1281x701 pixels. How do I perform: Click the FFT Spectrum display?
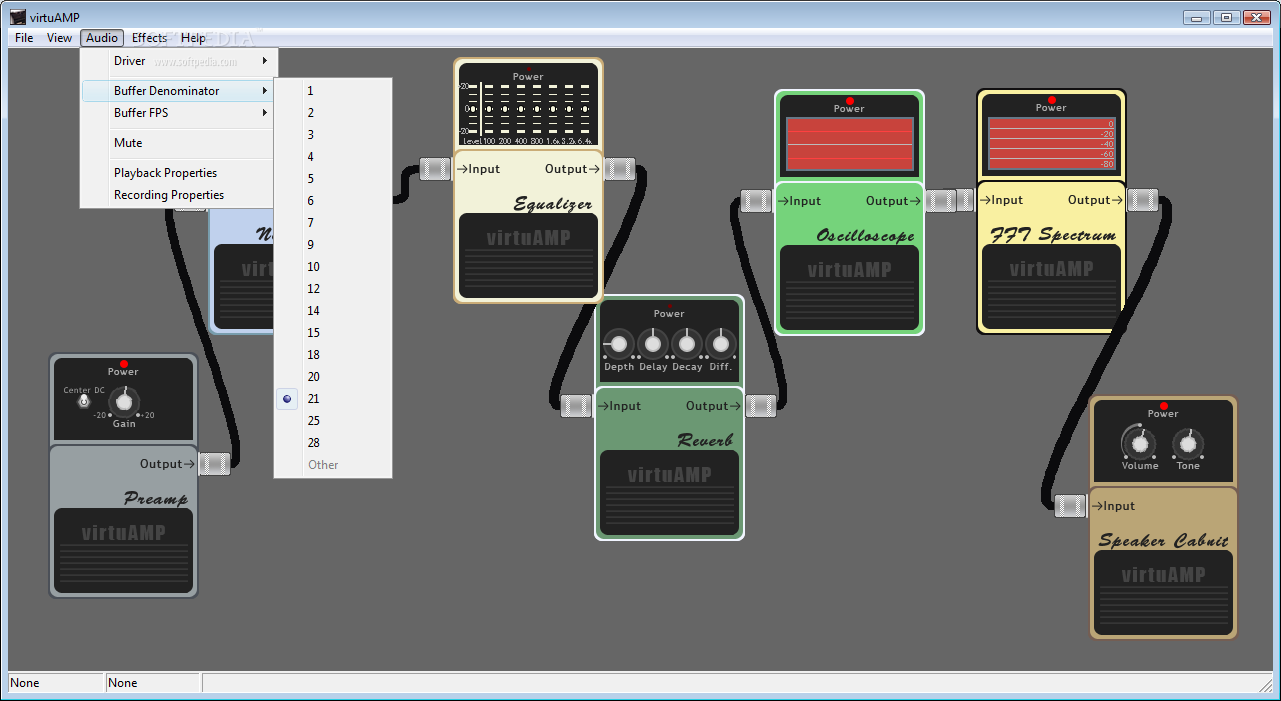coord(1051,144)
